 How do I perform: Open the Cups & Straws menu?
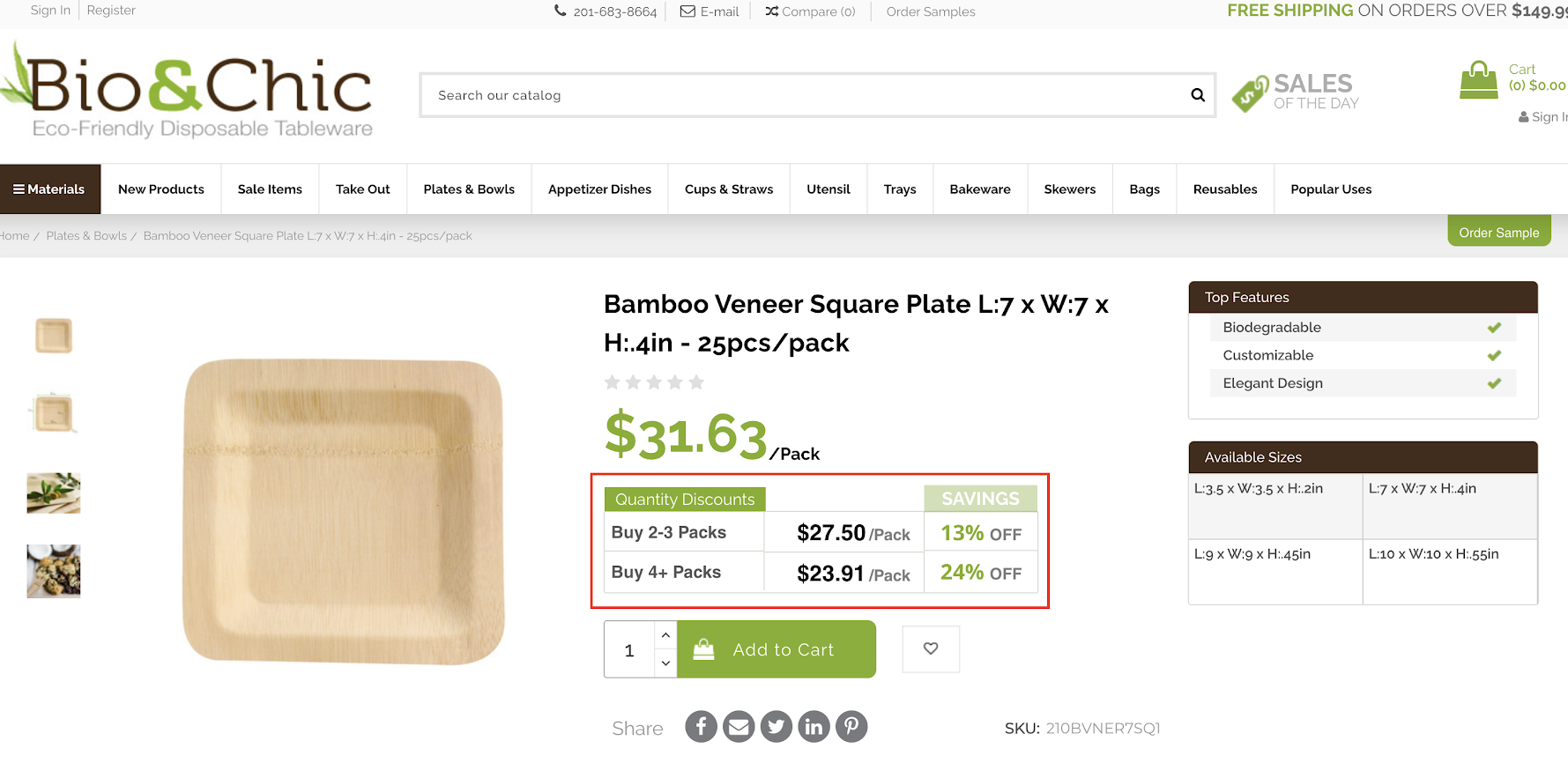click(x=729, y=189)
